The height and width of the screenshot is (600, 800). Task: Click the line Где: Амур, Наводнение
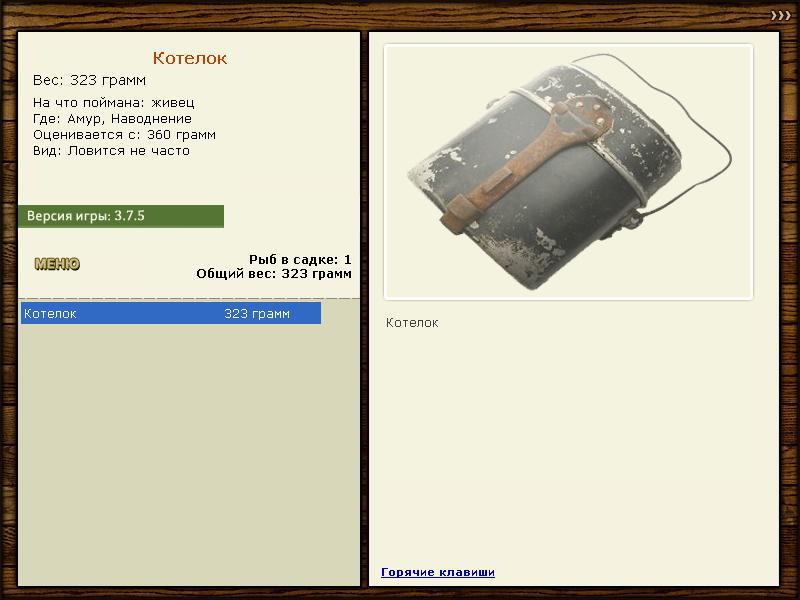pyautogui.click(x=112, y=119)
